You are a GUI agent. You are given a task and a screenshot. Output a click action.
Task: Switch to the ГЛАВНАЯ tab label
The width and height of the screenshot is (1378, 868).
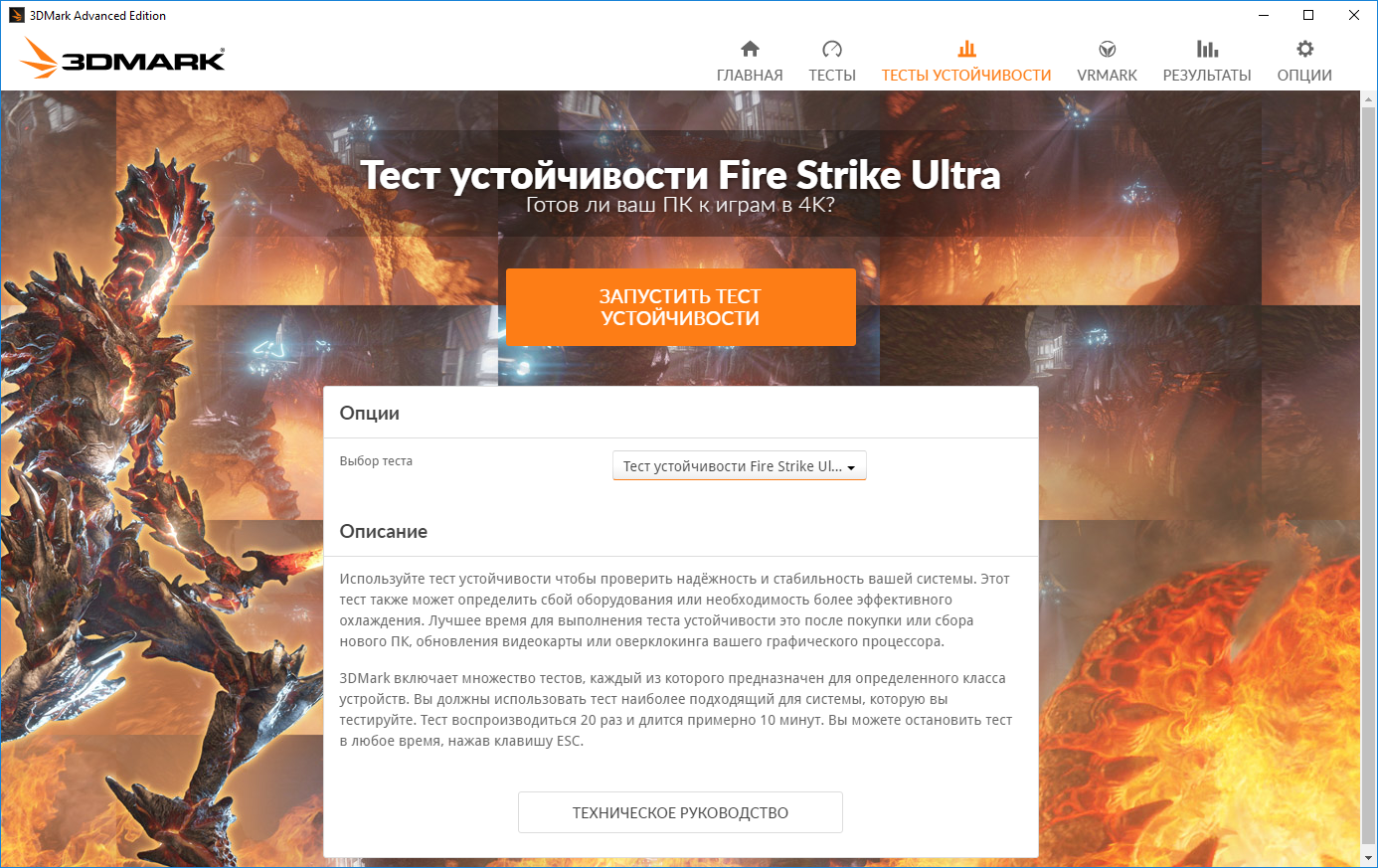(x=750, y=76)
